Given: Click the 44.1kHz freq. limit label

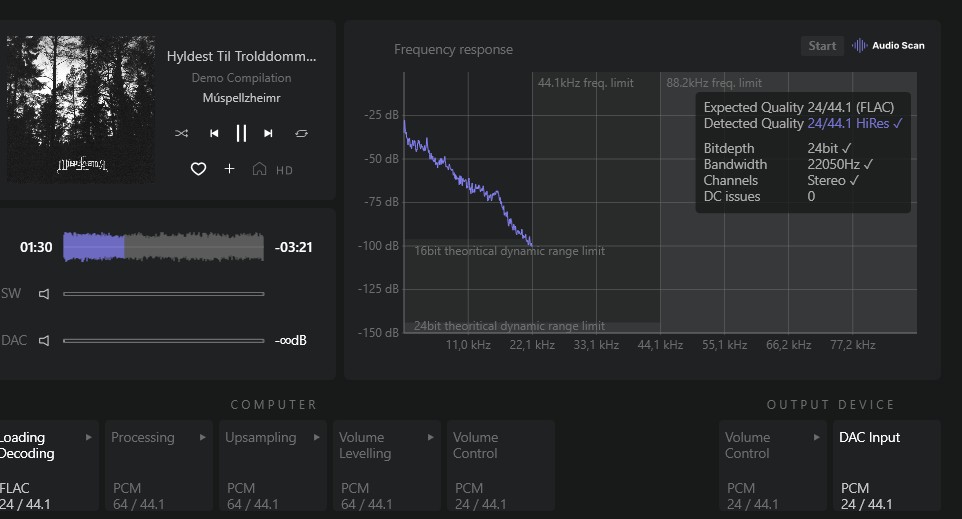Looking at the screenshot, I should (x=586, y=83).
